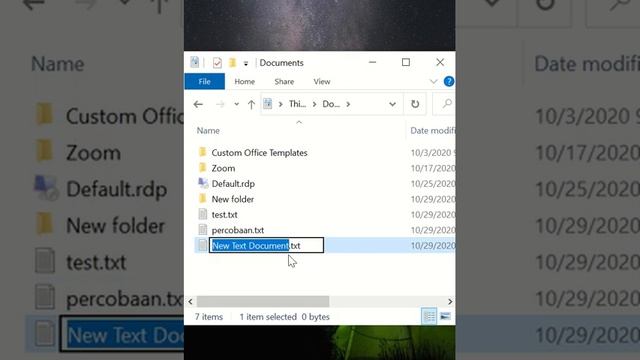Select the test.txt file
Image resolution: width=640 pixels, height=360 pixels.
224,215
